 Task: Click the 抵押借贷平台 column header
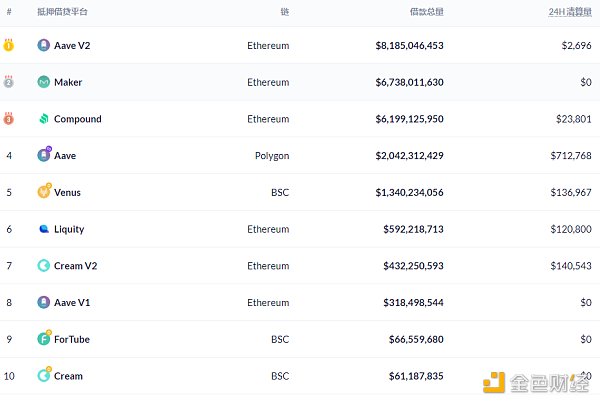click(x=62, y=12)
